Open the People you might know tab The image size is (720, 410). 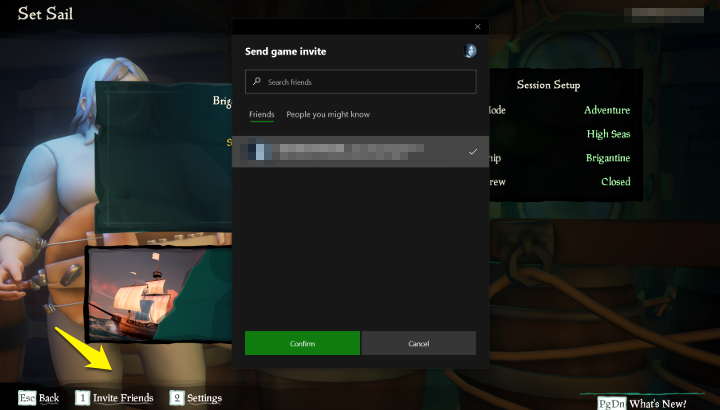328,114
